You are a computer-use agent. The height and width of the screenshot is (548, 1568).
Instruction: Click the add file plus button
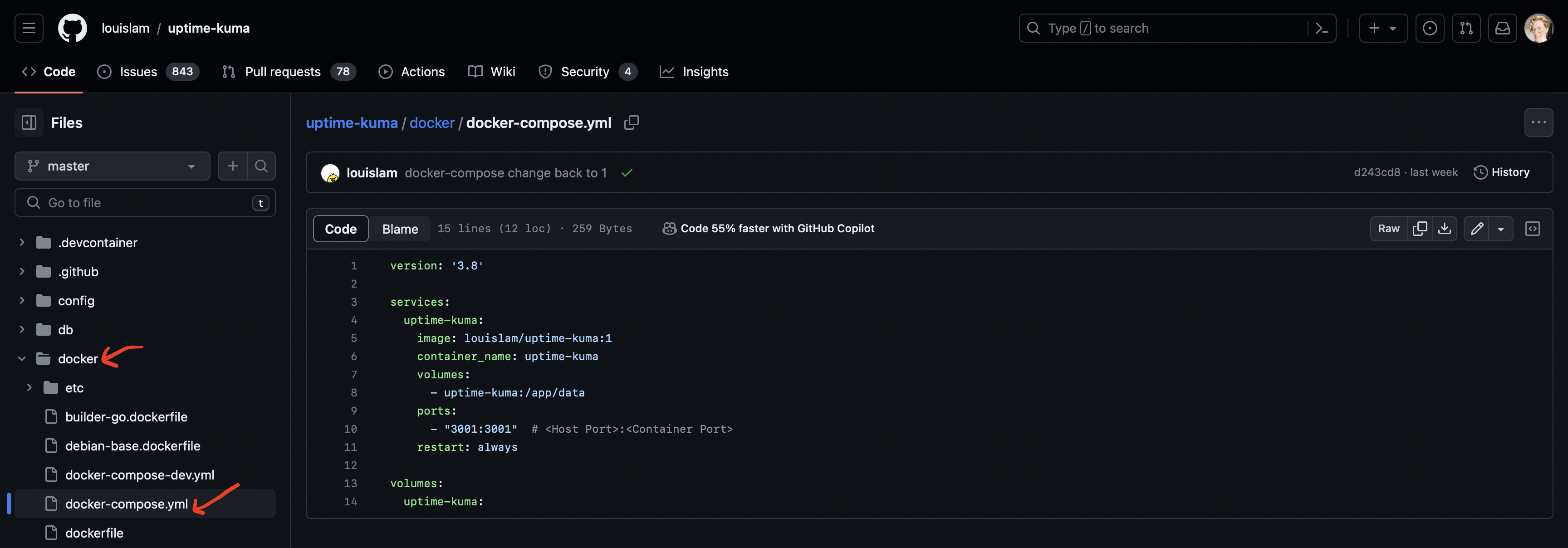232,166
